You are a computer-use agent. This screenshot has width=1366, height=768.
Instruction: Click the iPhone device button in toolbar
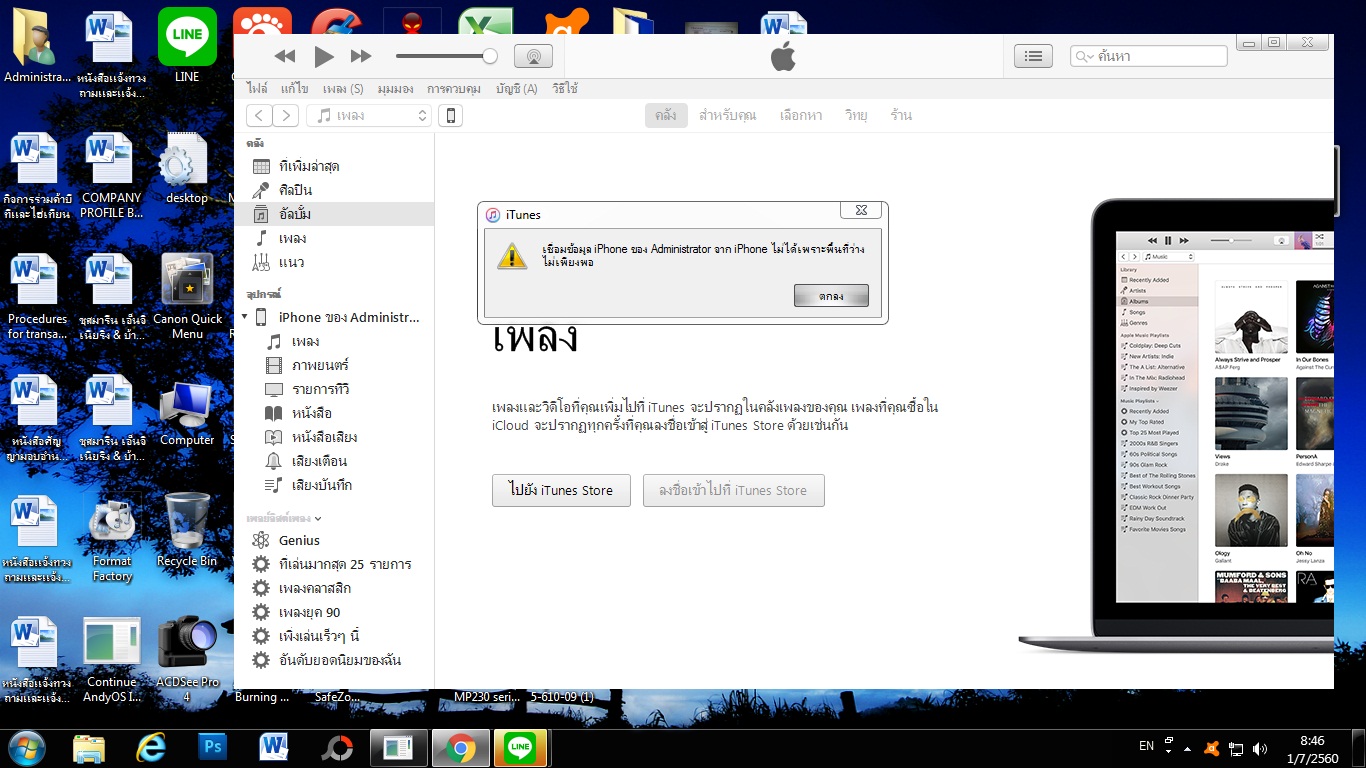pos(451,116)
